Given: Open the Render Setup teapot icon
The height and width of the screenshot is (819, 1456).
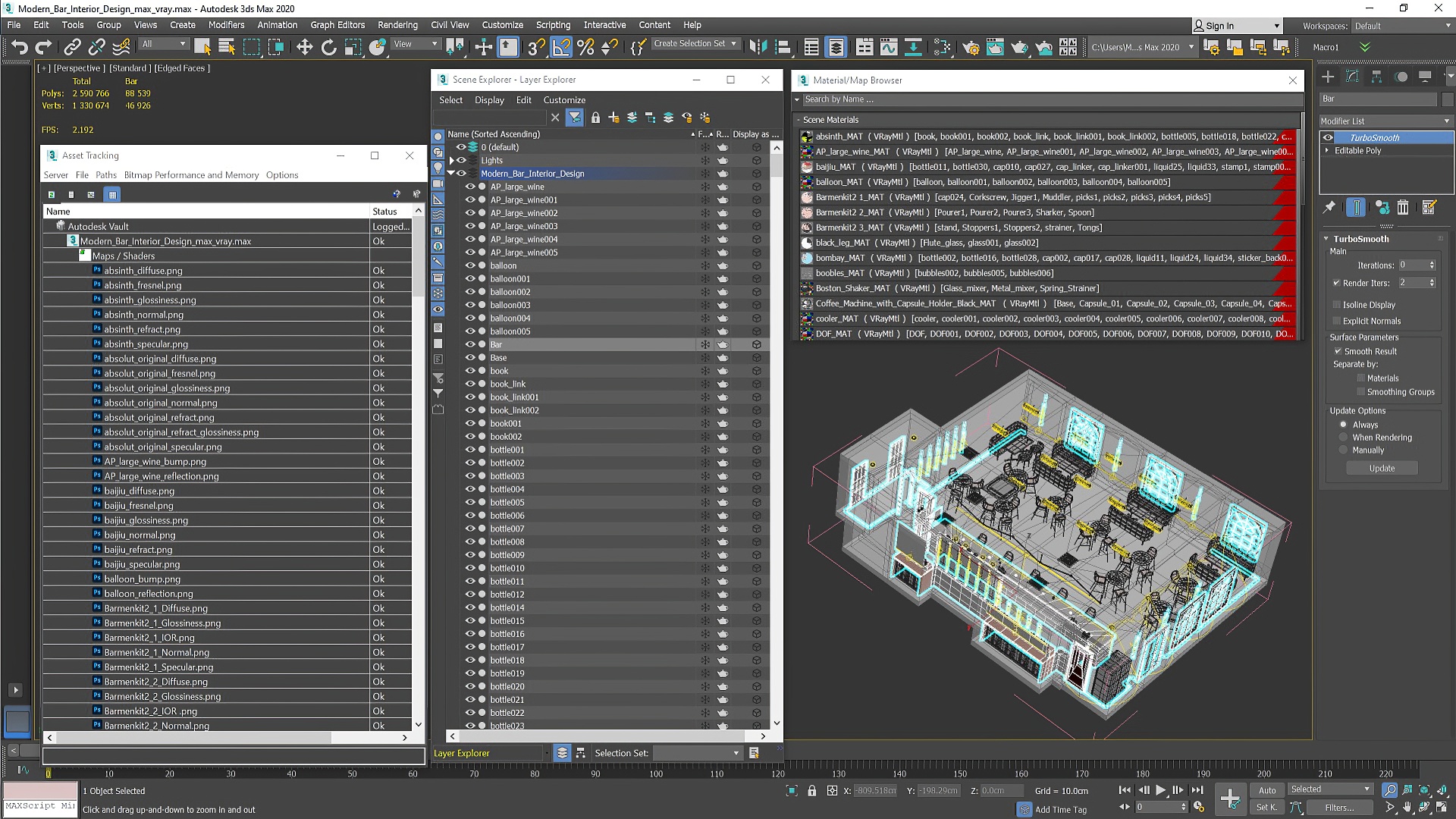Looking at the screenshot, I should [971, 47].
